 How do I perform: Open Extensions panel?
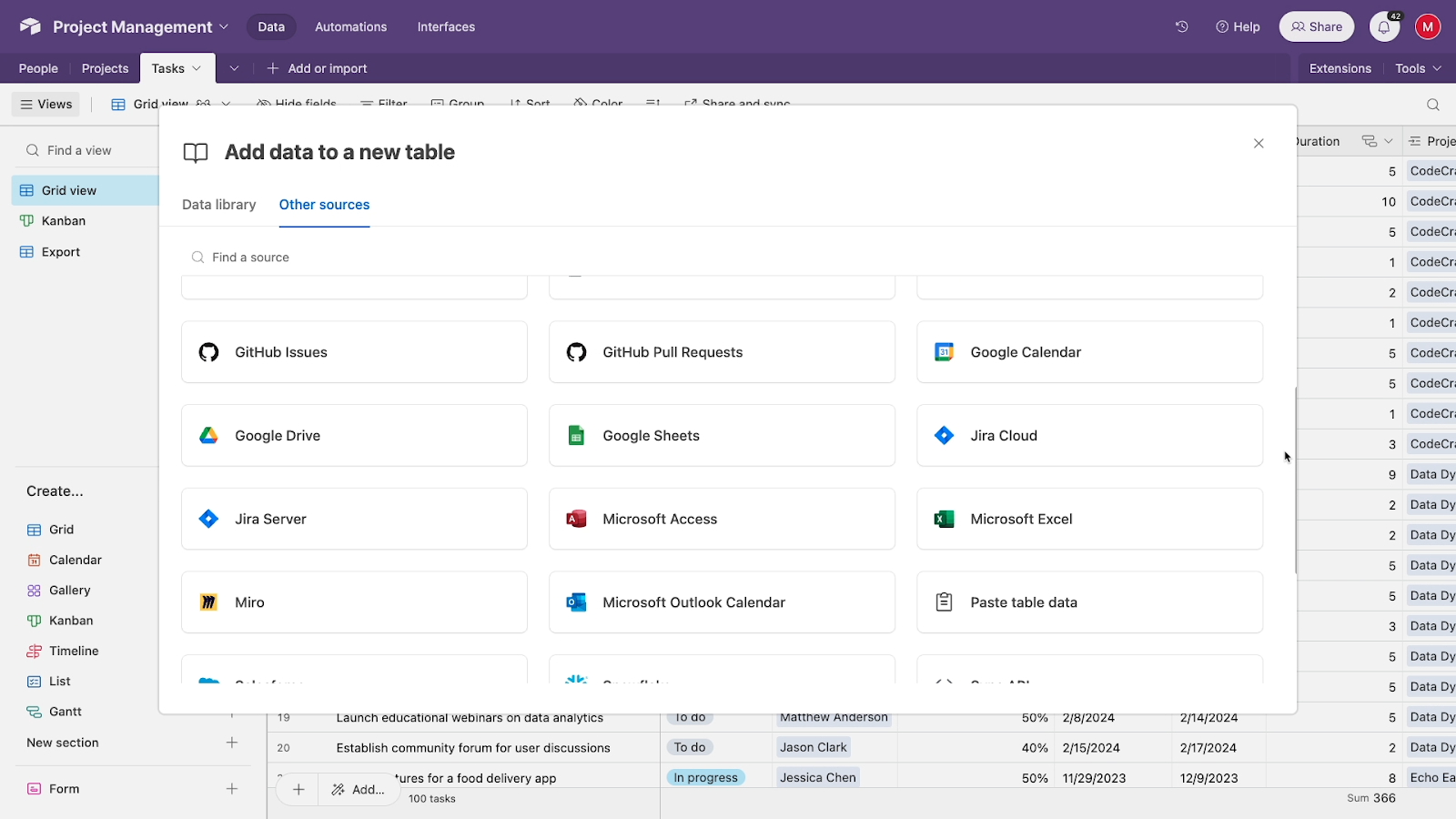[1340, 68]
